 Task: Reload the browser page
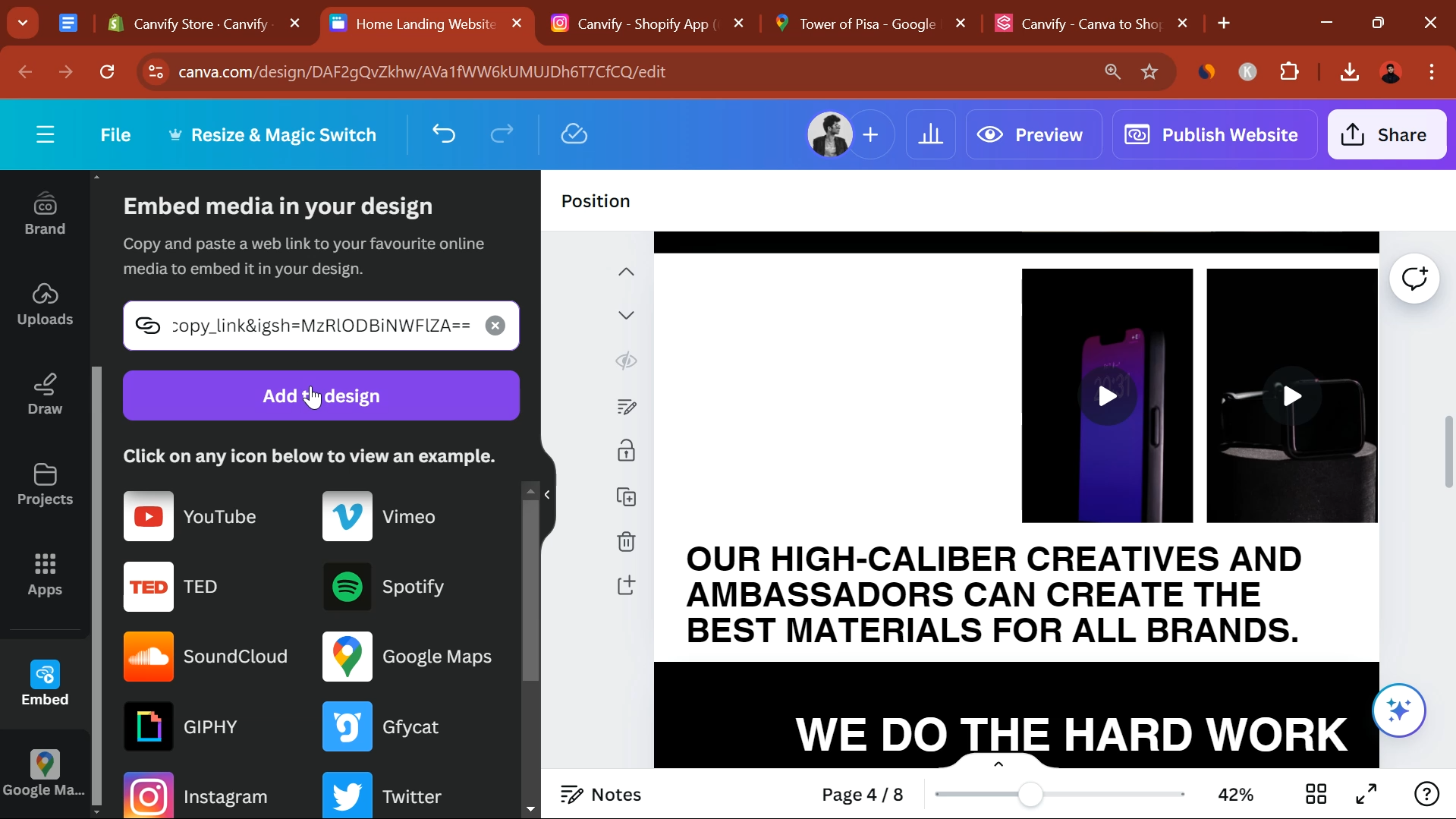[107, 72]
